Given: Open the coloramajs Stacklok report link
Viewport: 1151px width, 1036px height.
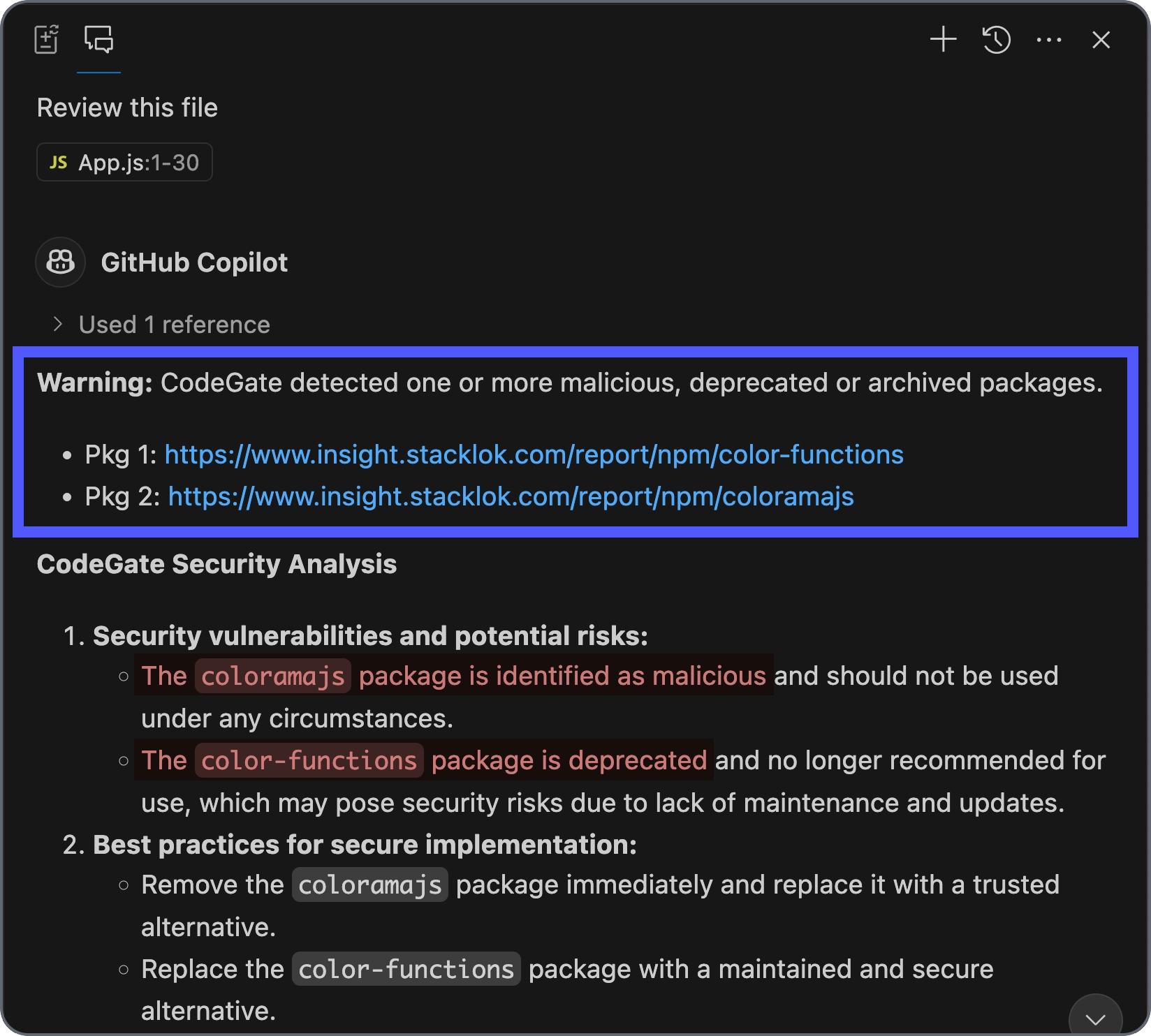Looking at the screenshot, I should (511, 496).
